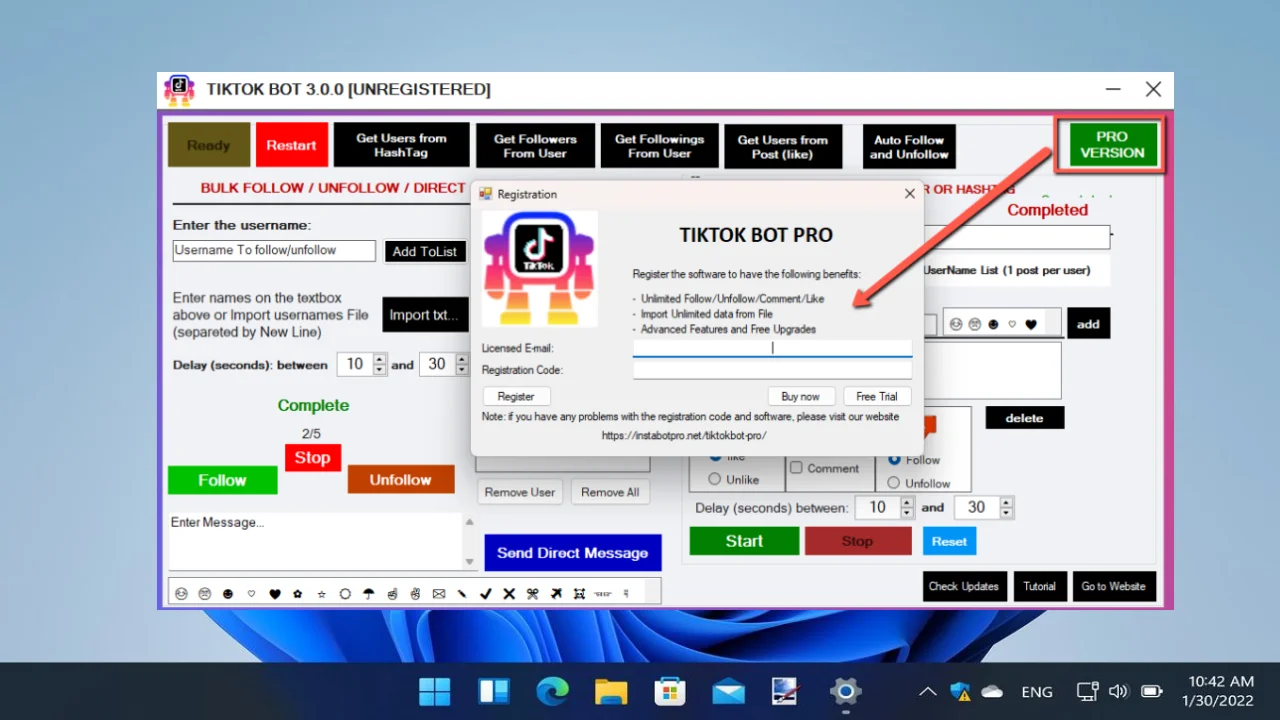Import usernames with Import txt button

(x=425, y=314)
